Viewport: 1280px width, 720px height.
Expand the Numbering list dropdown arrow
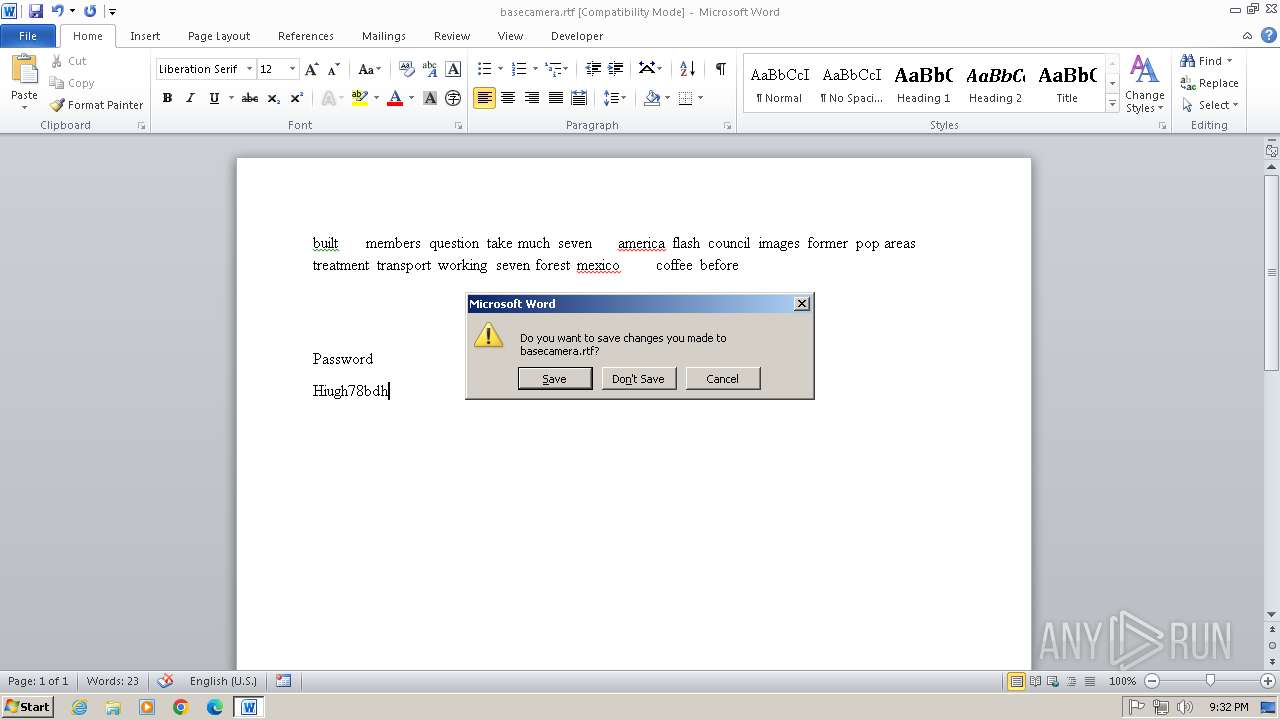[x=535, y=69]
